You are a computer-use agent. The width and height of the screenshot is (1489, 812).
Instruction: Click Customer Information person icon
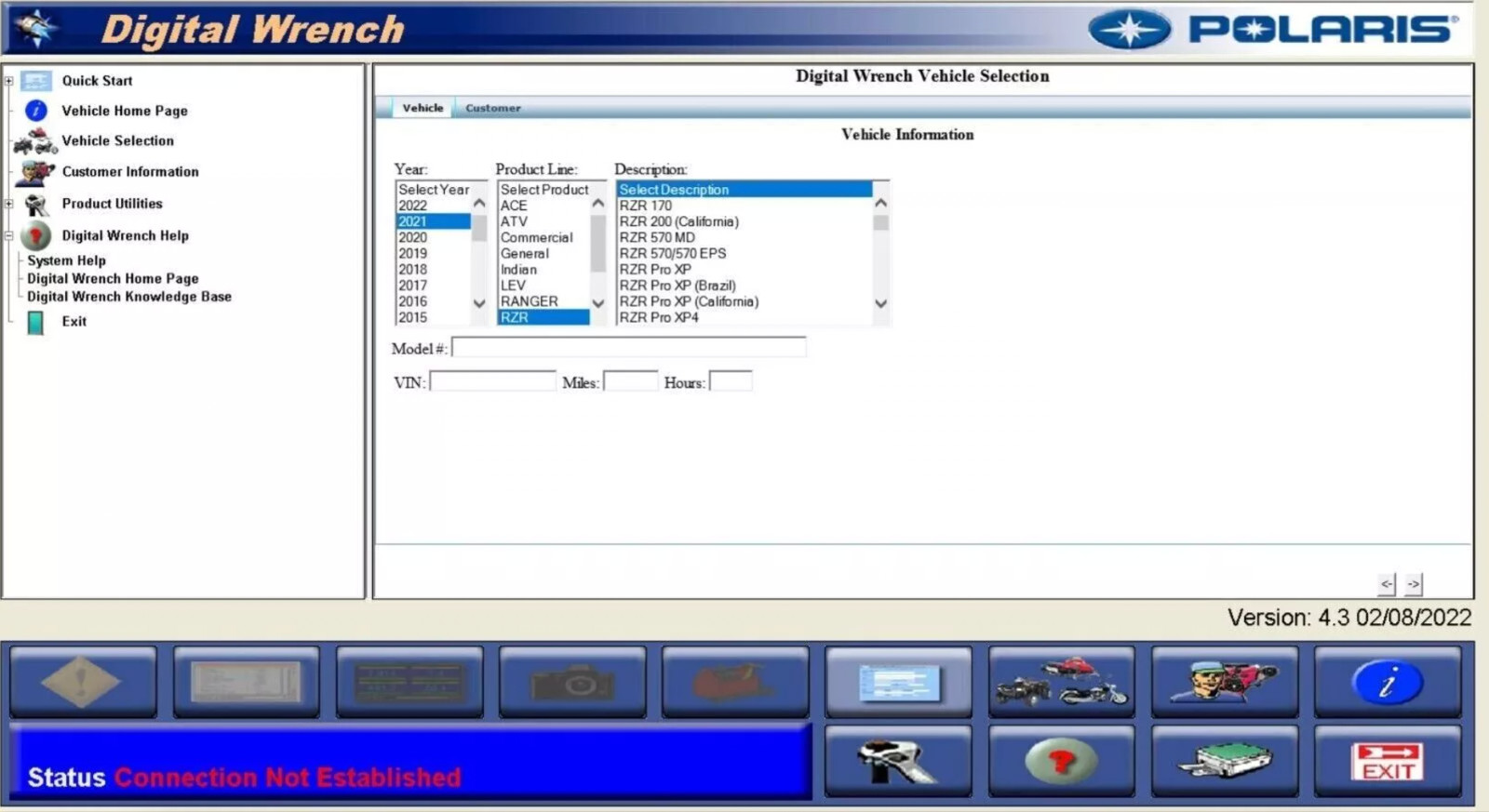click(x=35, y=172)
